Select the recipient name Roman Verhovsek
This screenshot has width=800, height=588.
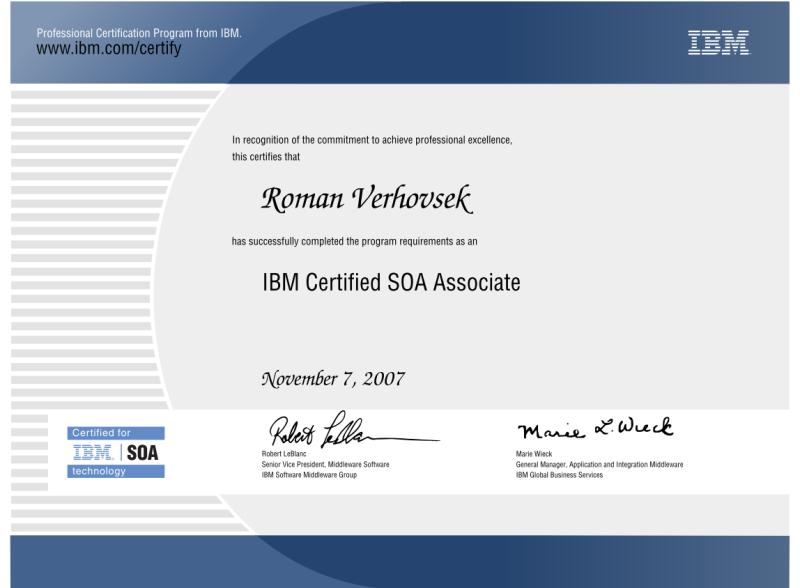(x=365, y=199)
